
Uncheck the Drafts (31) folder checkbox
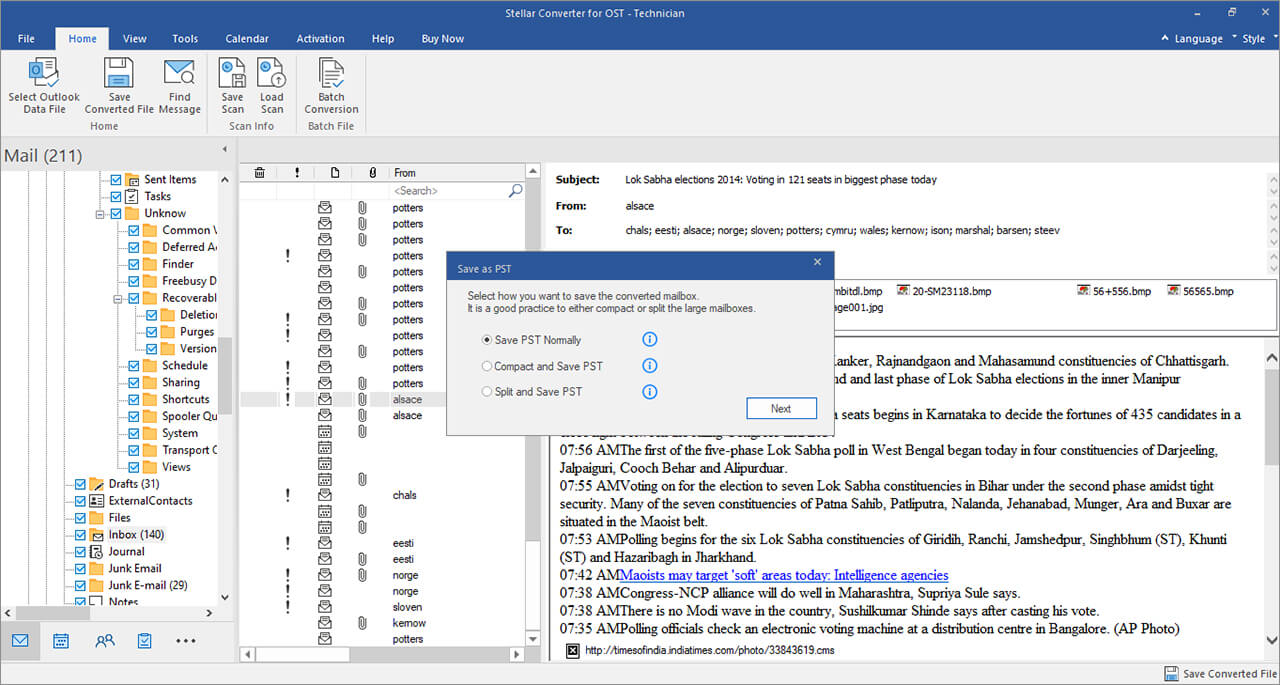(x=80, y=484)
